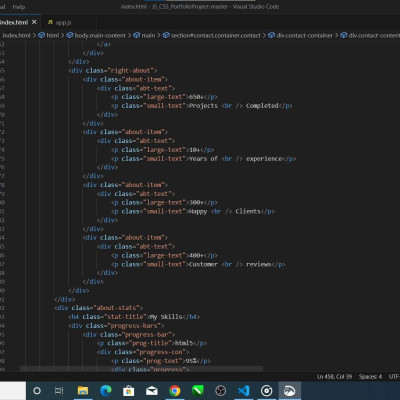Open Microsoft Edge from the taskbar
The height and width of the screenshot is (400, 400).
(x=106, y=391)
